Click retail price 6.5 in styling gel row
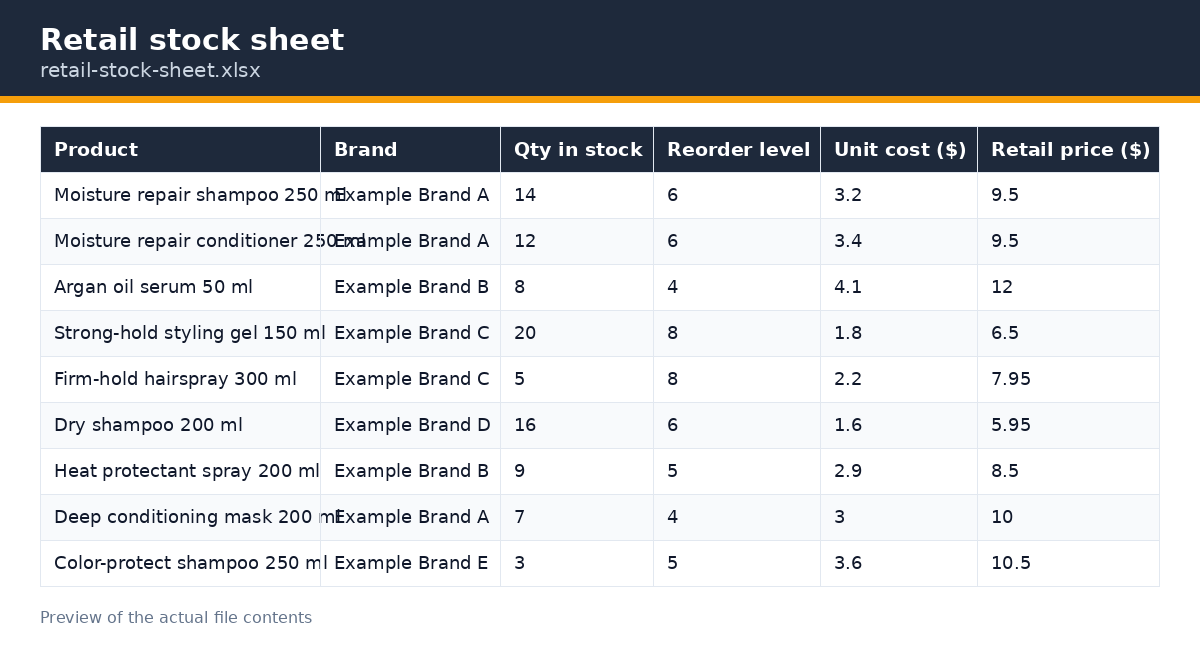The image size is (1200, 656). point(1068,334)
